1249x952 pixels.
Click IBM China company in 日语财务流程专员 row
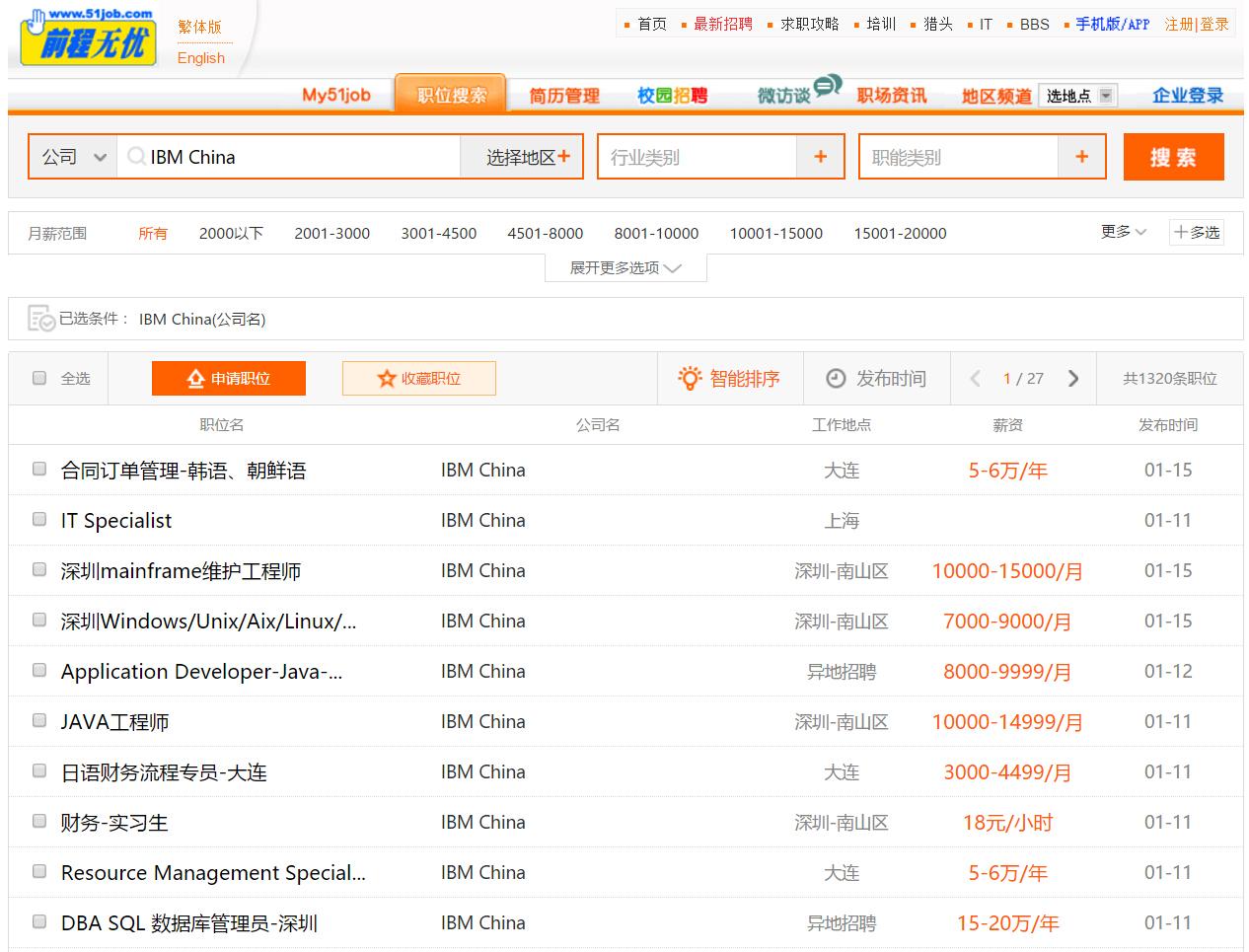(x=482, y=771)
